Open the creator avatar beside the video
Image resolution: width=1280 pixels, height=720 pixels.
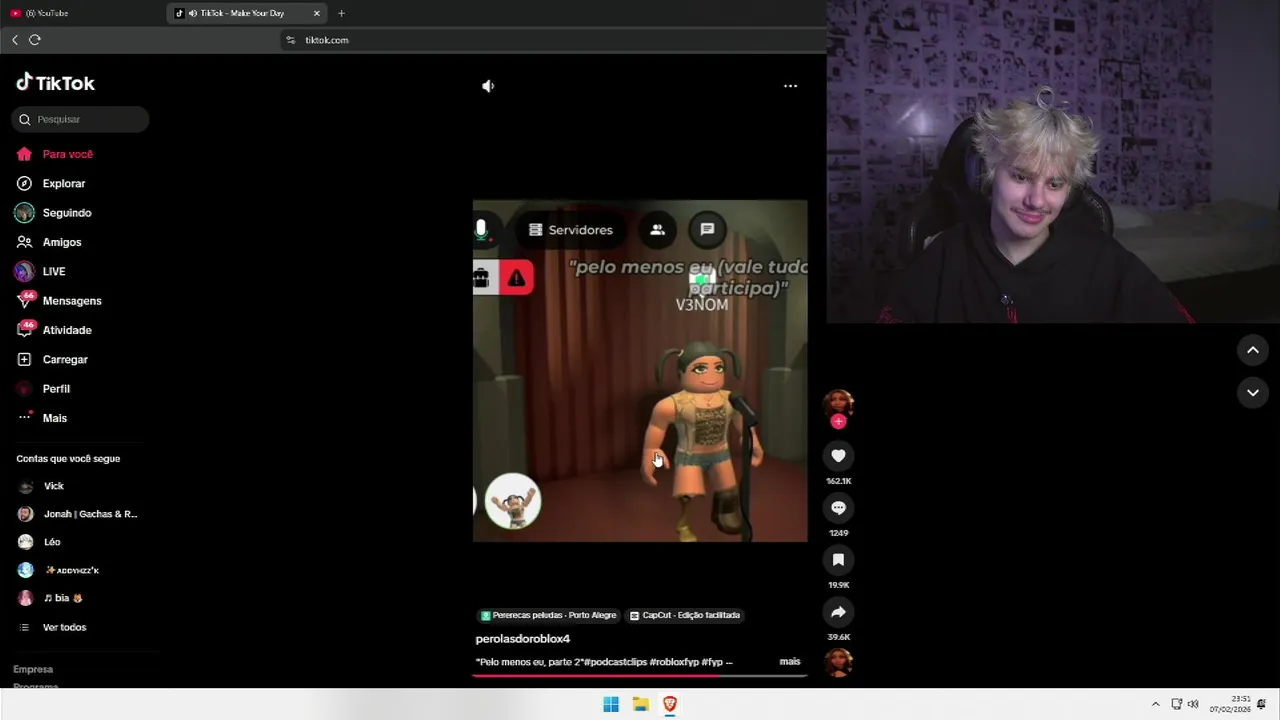838,404
